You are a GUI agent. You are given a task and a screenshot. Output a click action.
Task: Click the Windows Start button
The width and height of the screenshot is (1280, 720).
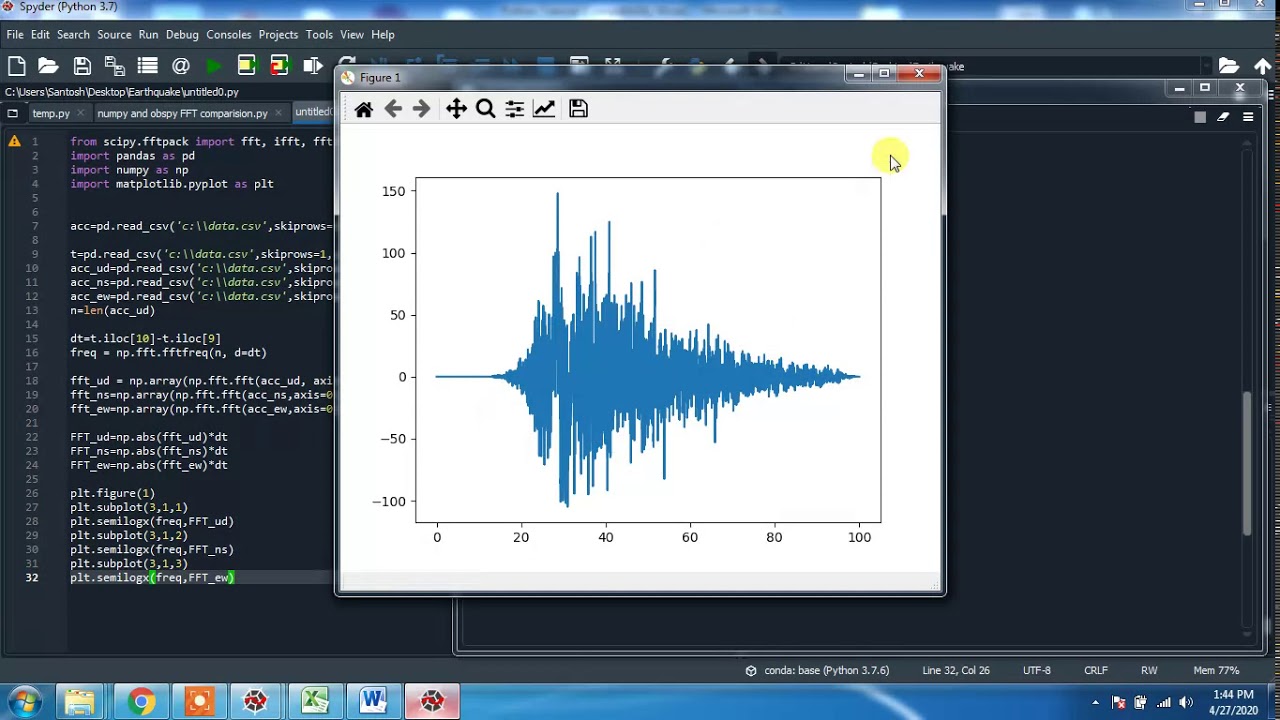[25, 701]
